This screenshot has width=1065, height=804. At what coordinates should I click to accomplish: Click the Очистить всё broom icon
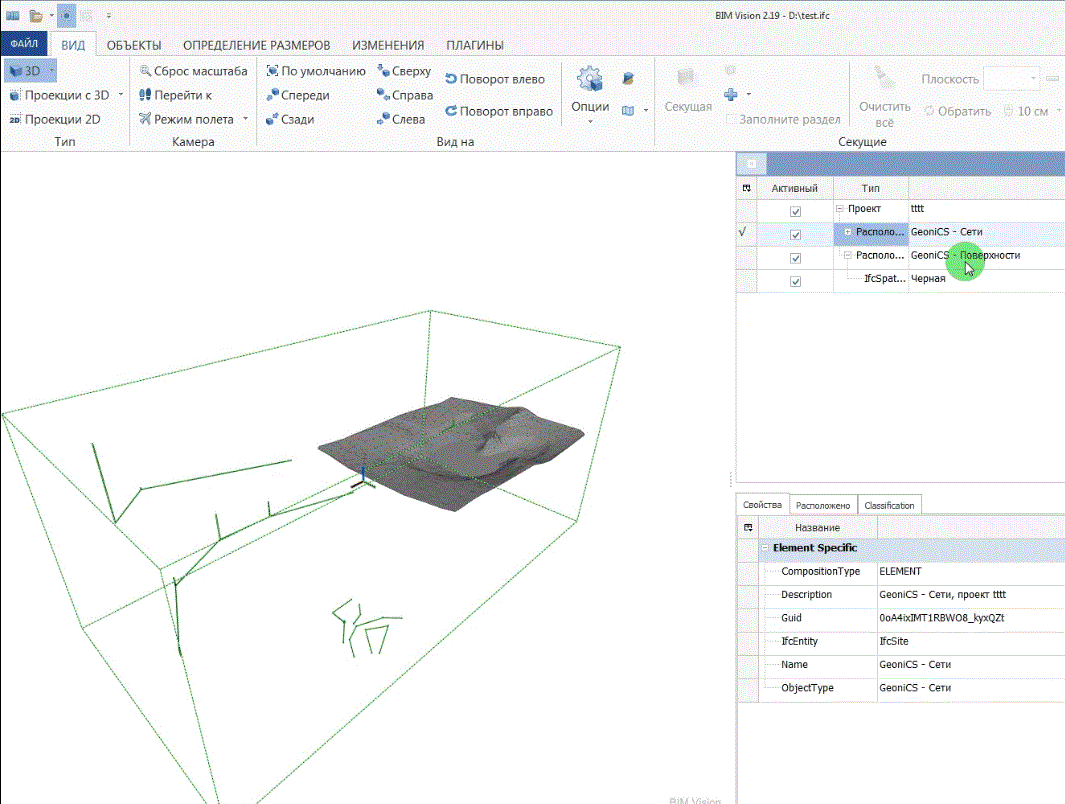[884, 79]
